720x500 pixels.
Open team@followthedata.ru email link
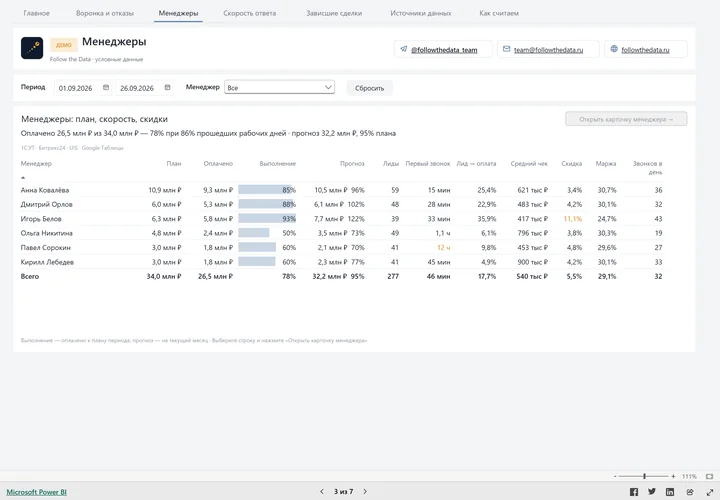click(548, 50)
